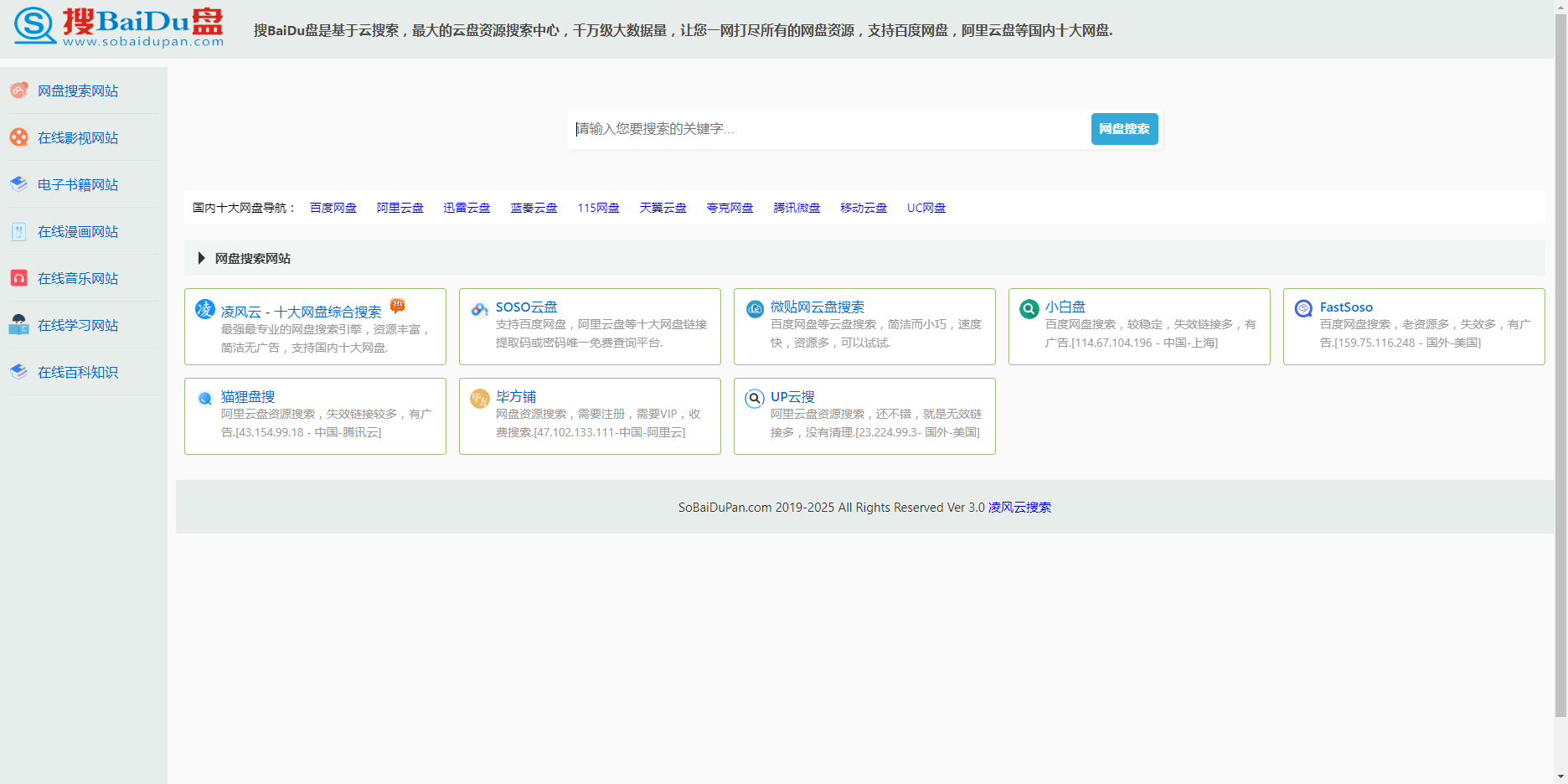Viewport: 1568px width, 784px height.
Task: Open the 115网盘 navigation link
Action: pos(599,208)
